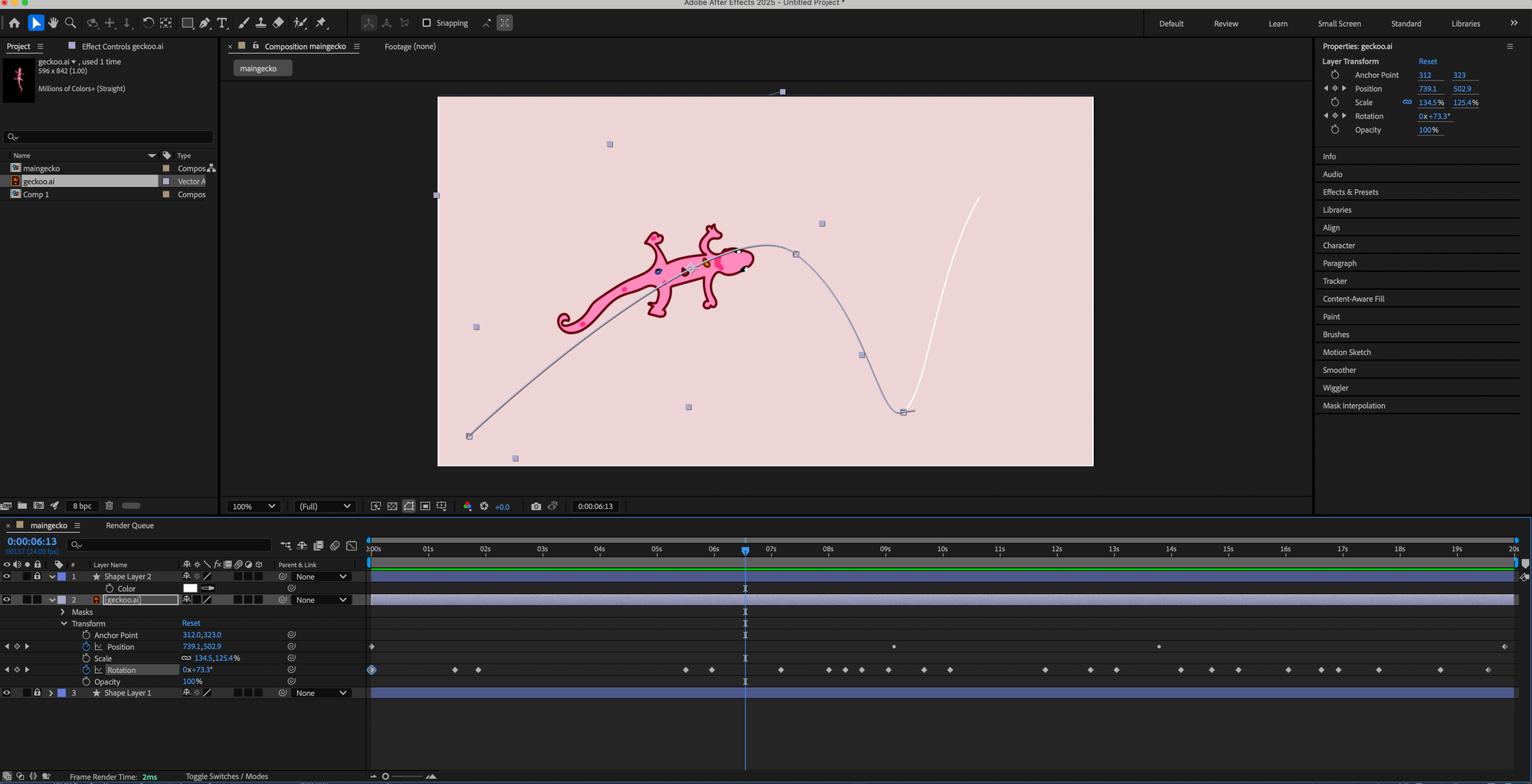Expand the Masks property group
The height and width of the screenshot is (784, 1532).
tap(63, 612)
